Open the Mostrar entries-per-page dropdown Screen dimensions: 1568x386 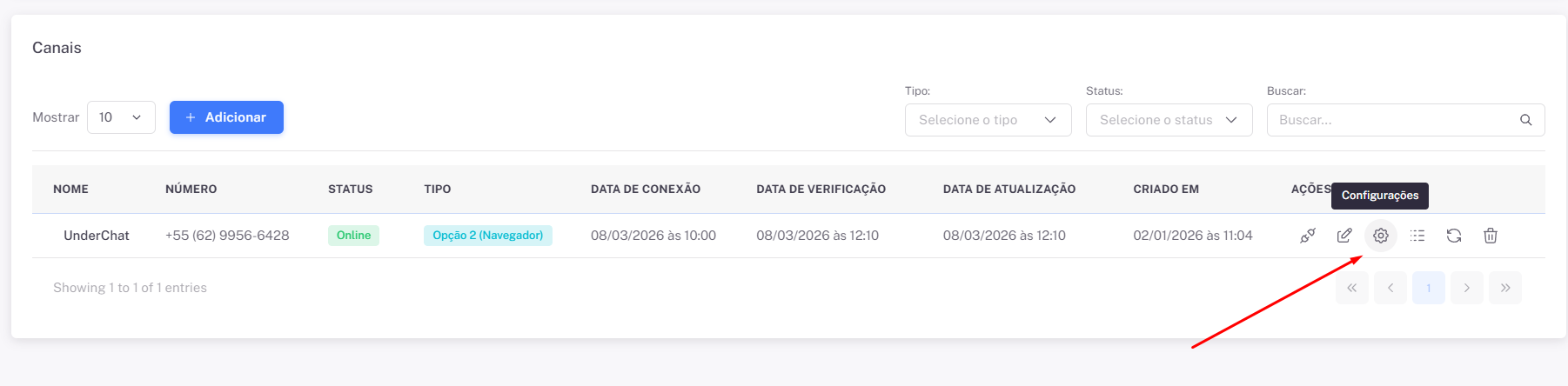[121, 117]
